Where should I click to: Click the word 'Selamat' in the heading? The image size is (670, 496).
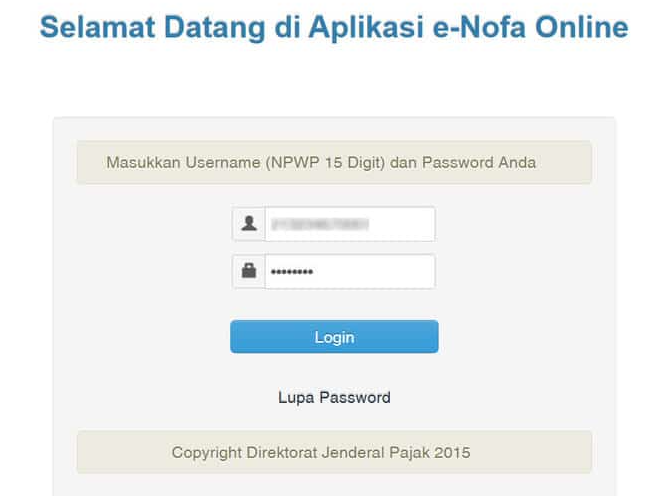97,27
